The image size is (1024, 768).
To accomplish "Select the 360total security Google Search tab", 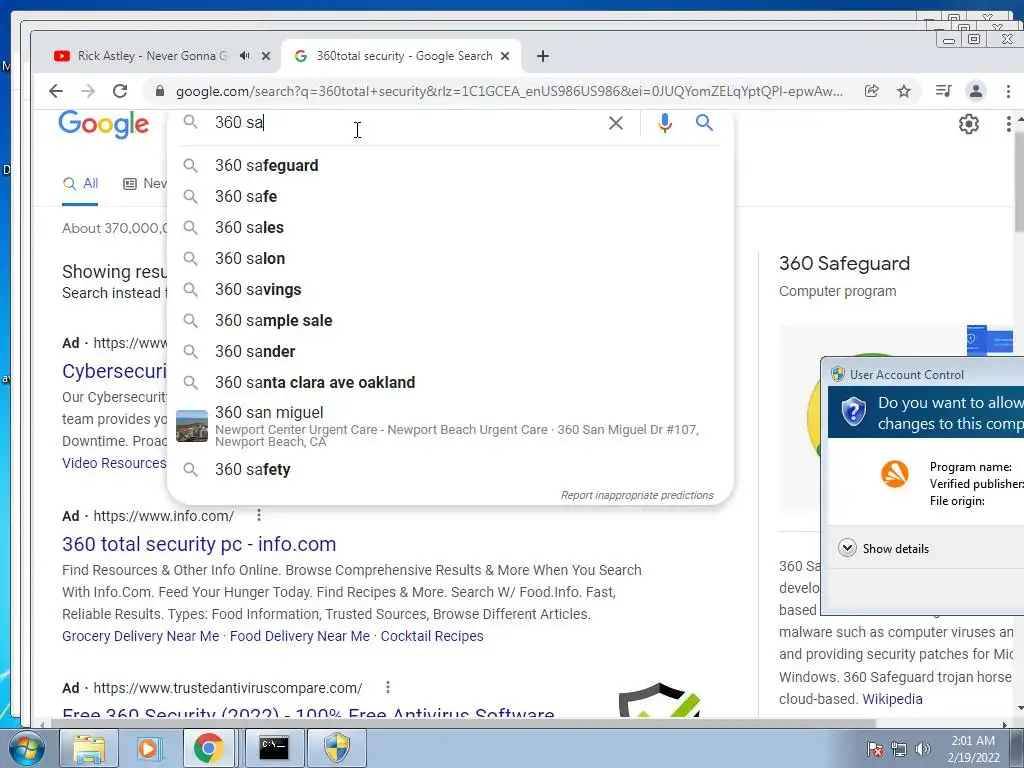I will click(401, 56).
